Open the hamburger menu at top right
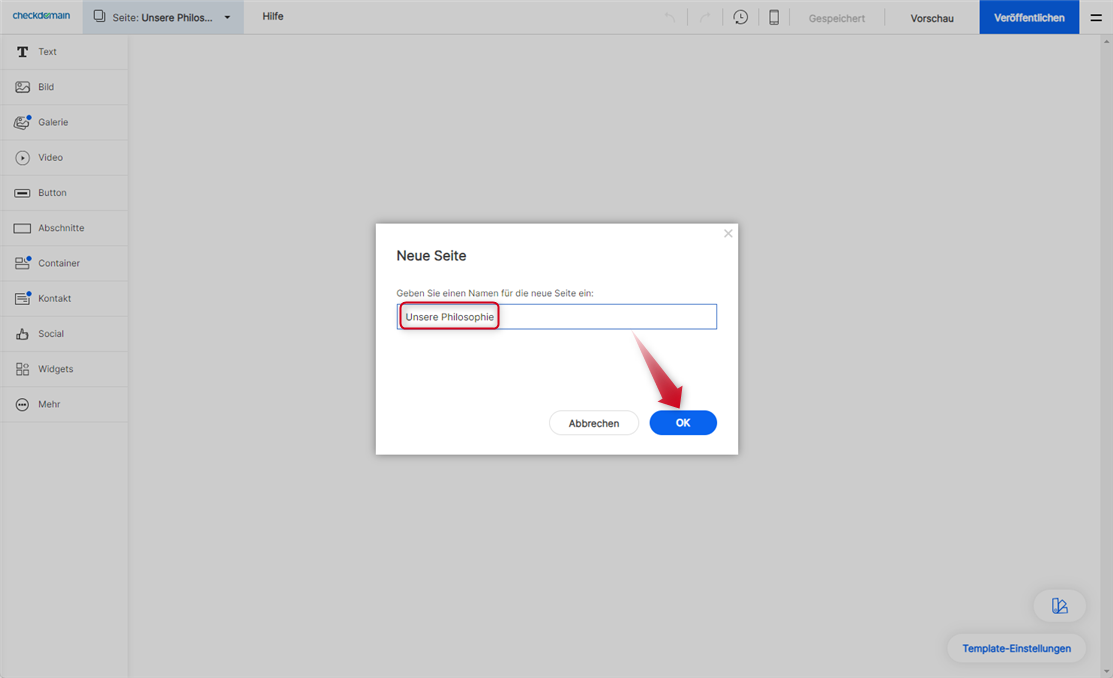This screenshot has height=678, width=1113. click(x=1096, y=18)
